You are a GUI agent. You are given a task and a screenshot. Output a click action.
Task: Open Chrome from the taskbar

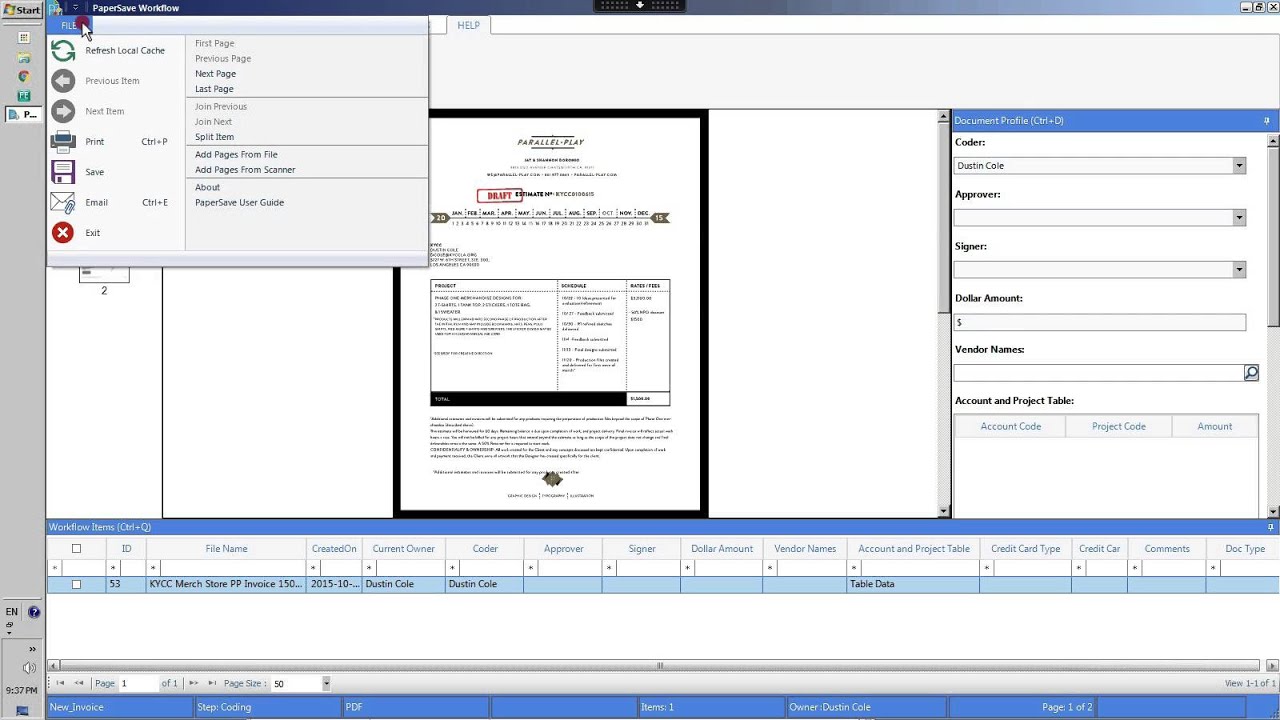23,76
